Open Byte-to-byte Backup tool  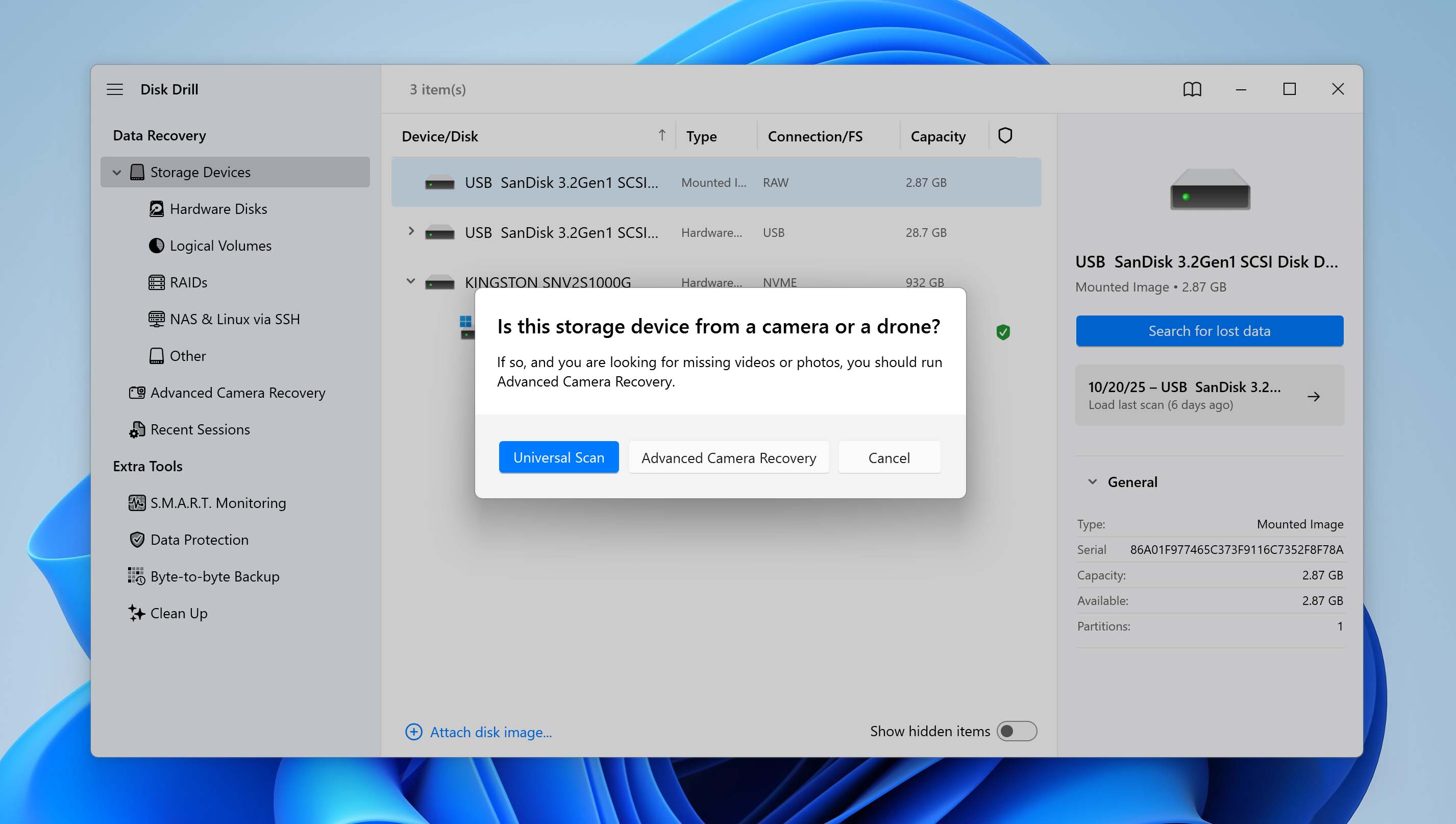[214, 576]
